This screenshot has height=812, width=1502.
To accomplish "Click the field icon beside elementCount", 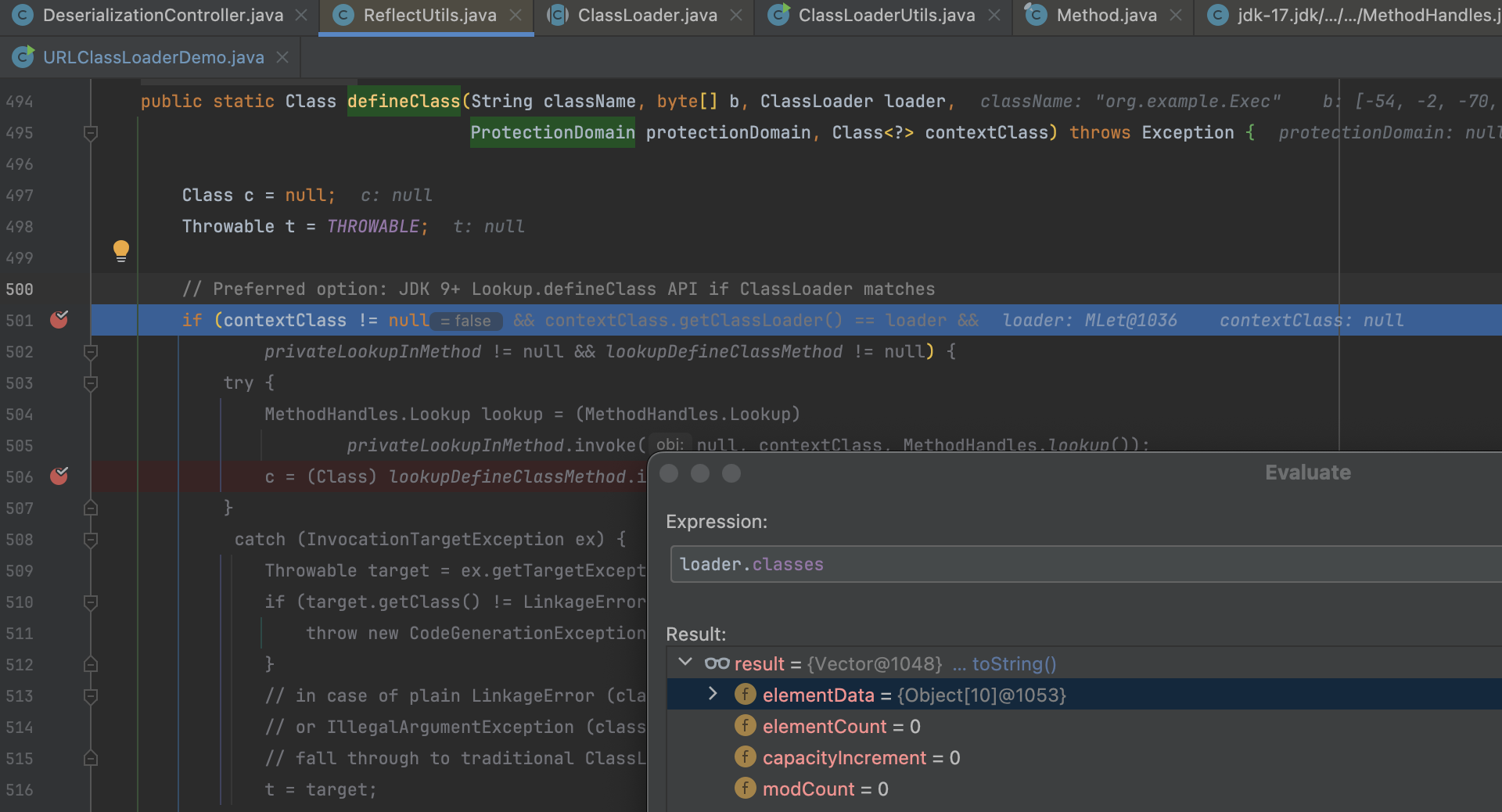I will click(x=746, y=725).
